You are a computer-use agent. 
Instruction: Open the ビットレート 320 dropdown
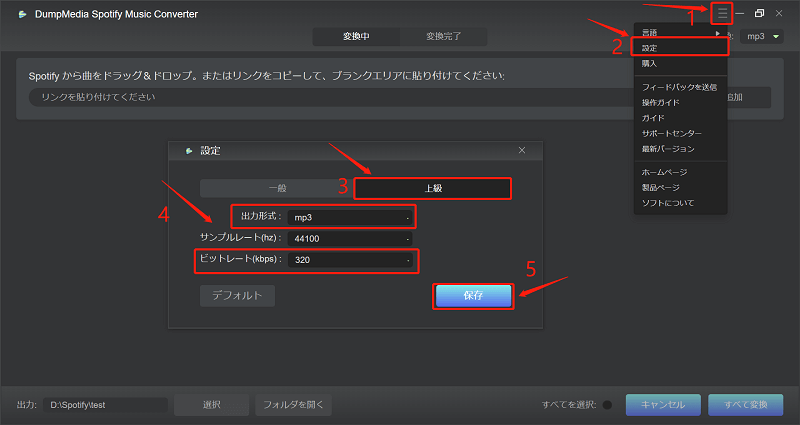pos(350,260)
